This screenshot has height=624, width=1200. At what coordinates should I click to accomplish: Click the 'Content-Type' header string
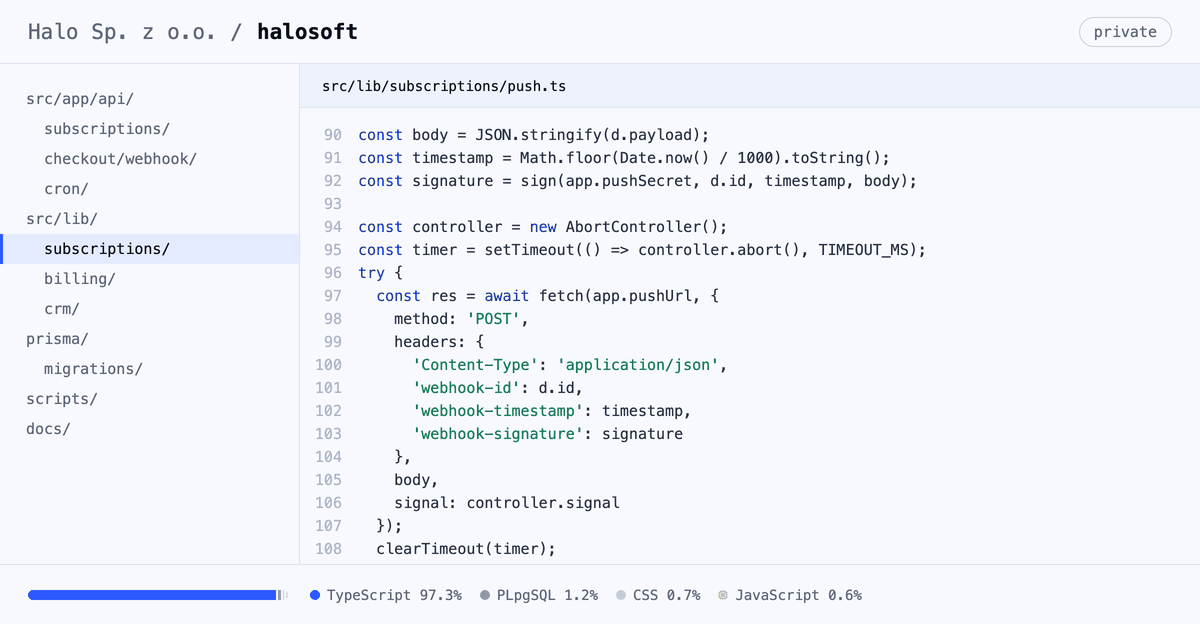pyautogui.click(x=475, y=365)
